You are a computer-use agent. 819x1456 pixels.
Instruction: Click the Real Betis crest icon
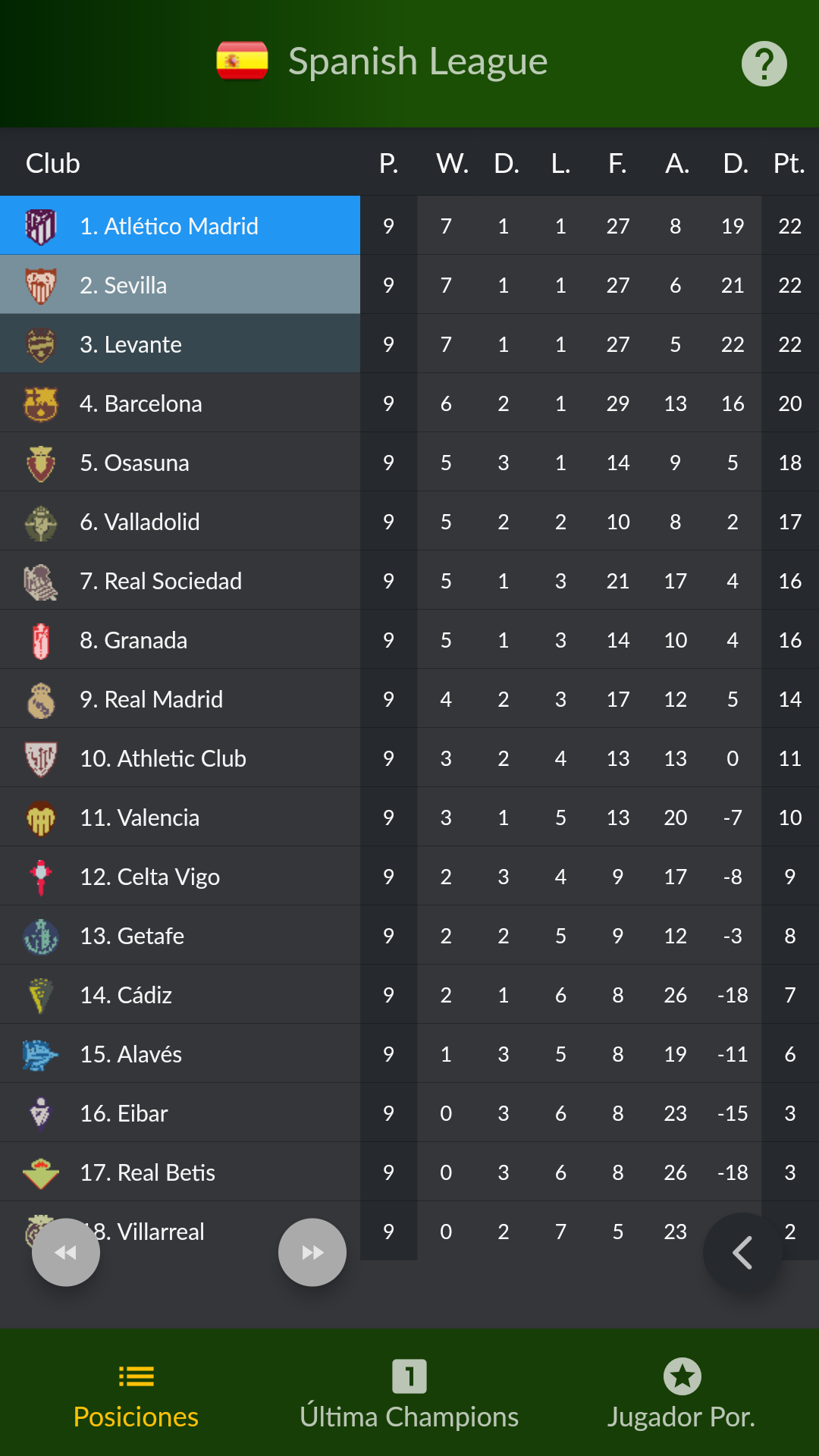point(41,1172)
